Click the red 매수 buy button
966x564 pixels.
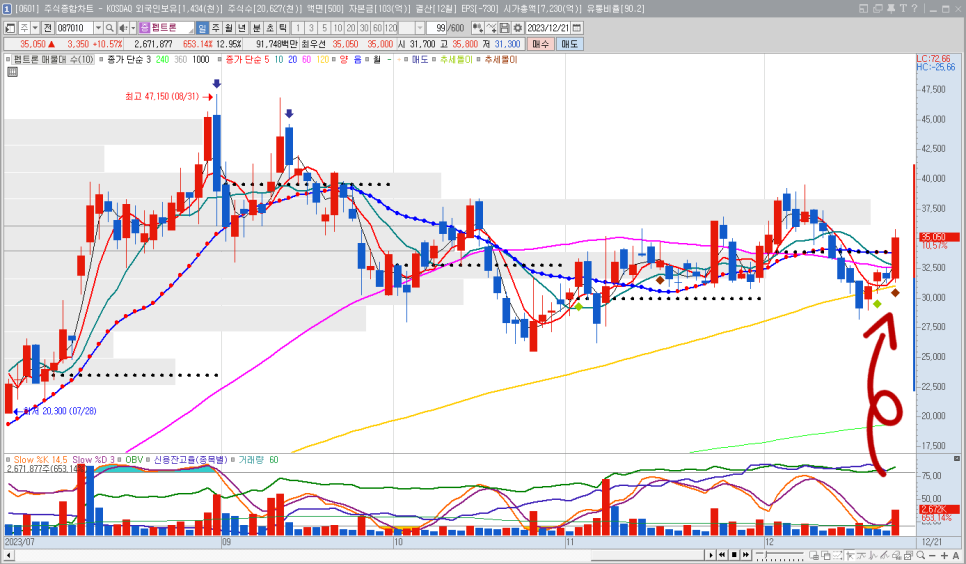[x=540, y=44]
